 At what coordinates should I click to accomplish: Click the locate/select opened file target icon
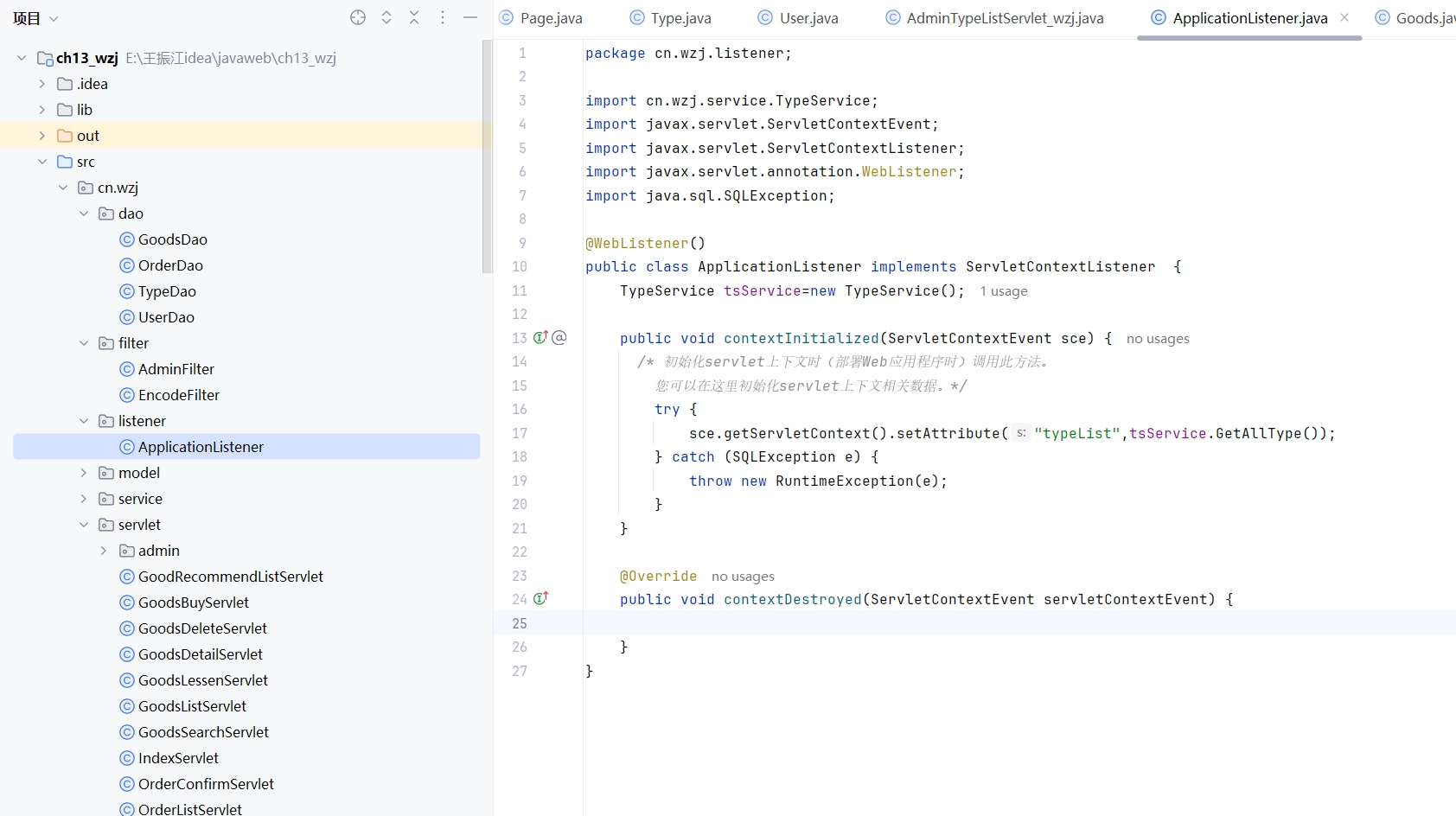pyautogui.click(x=358, y=17)
